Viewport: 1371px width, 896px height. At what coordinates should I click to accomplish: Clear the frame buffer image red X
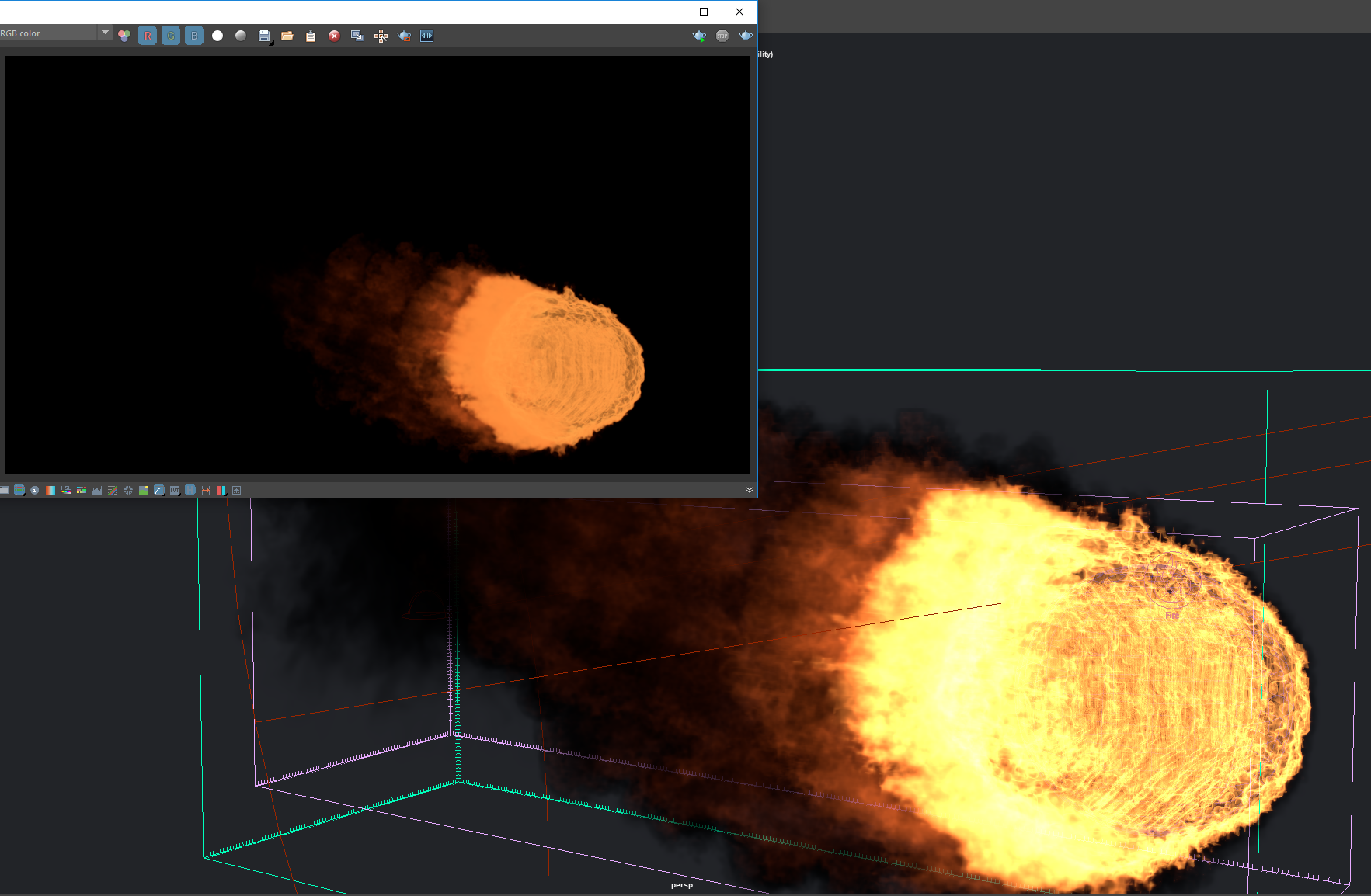click(334, 36)
